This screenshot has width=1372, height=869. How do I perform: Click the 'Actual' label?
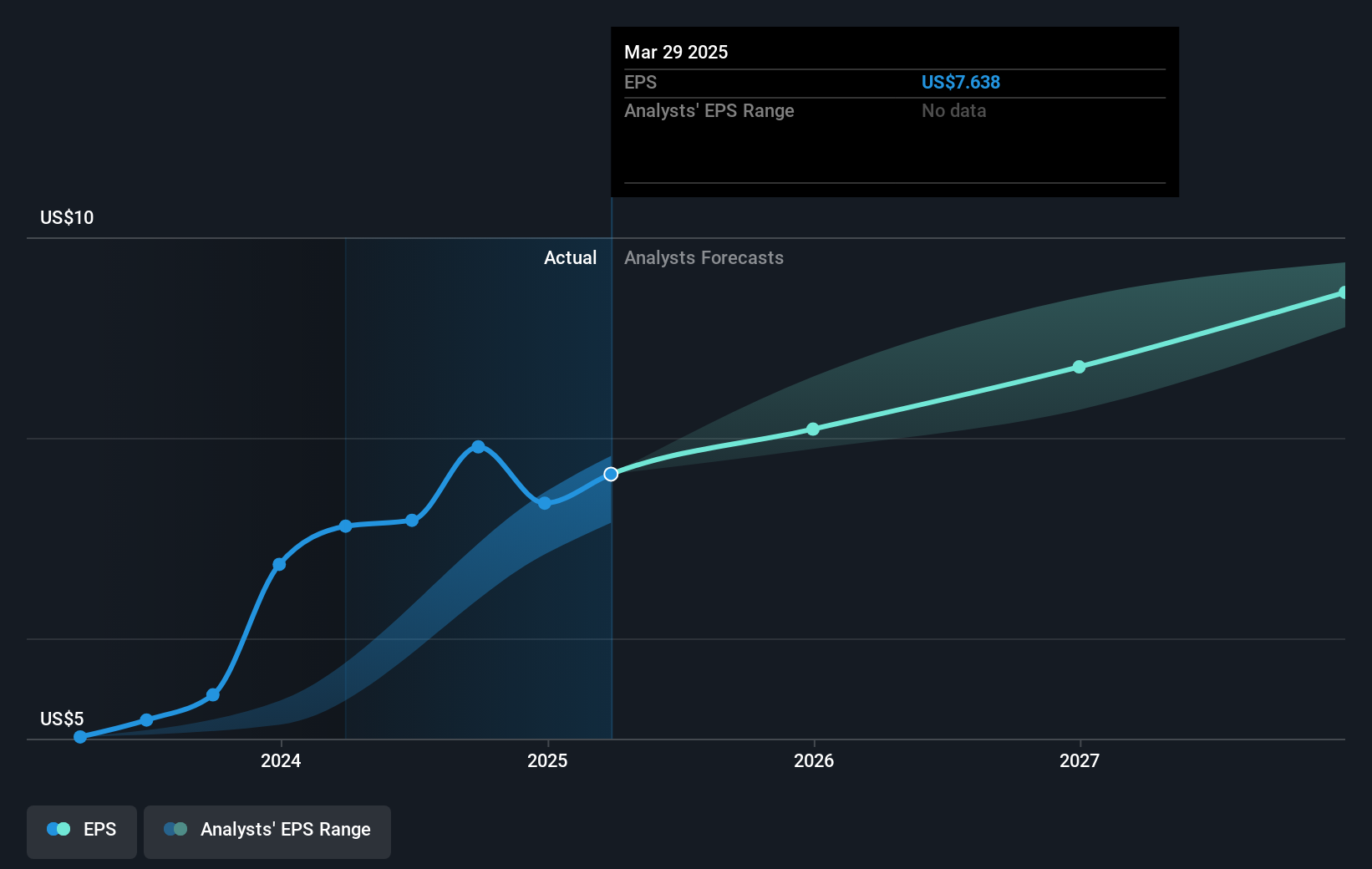pos(570,257)
